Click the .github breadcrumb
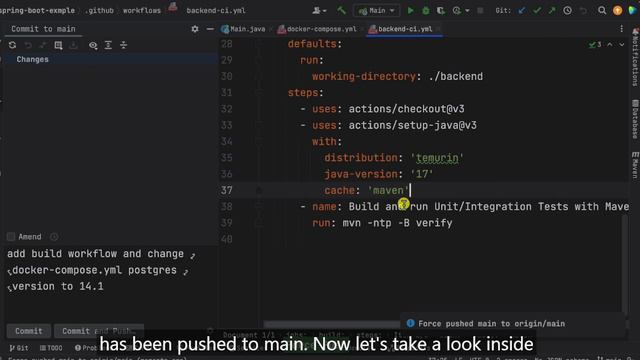Screen dimensions: 640x360 (x=100, y=11)
